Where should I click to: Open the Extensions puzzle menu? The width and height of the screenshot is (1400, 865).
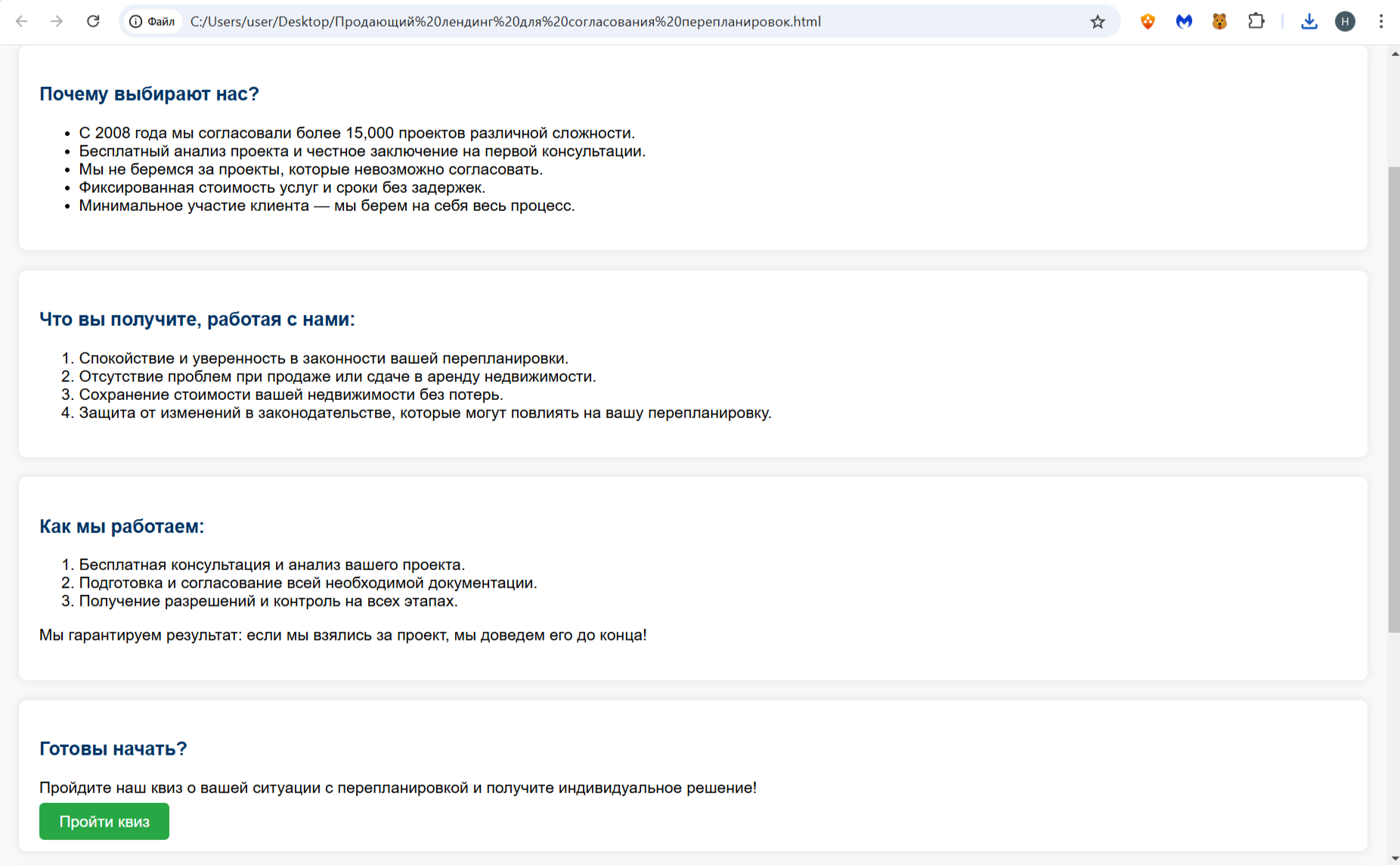click(1256, 22)
